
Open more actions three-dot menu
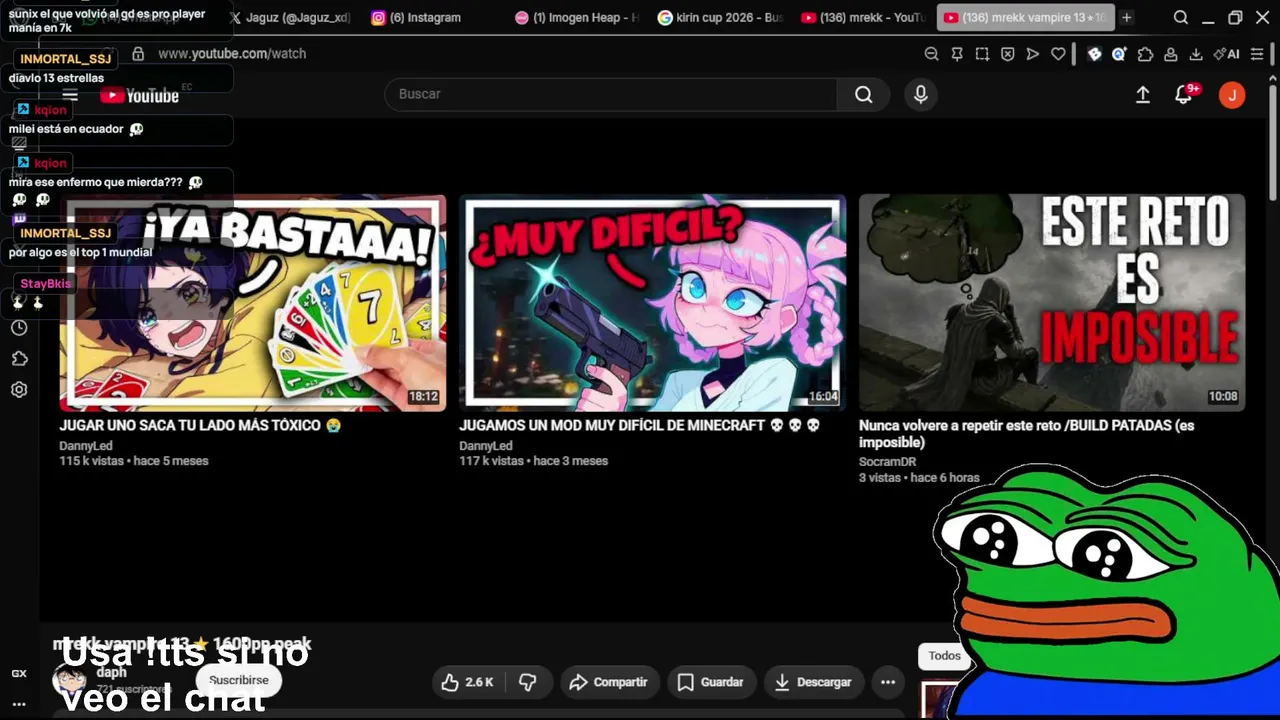coord(887,682)
